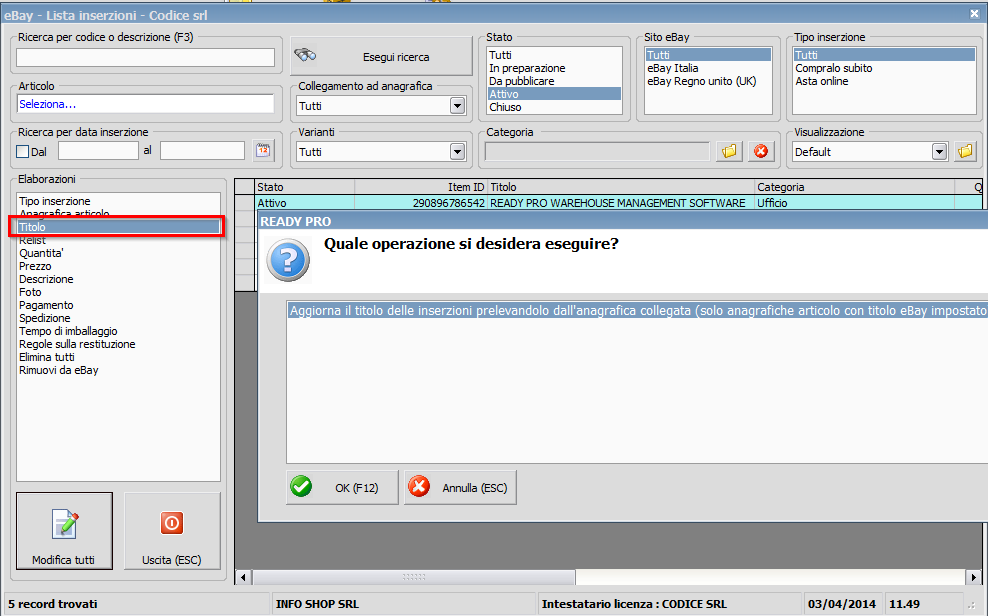Cancel with Annulla (ESC) button
Image resolution: width=988 pixels, height=616 pixels.
[461, 487]
